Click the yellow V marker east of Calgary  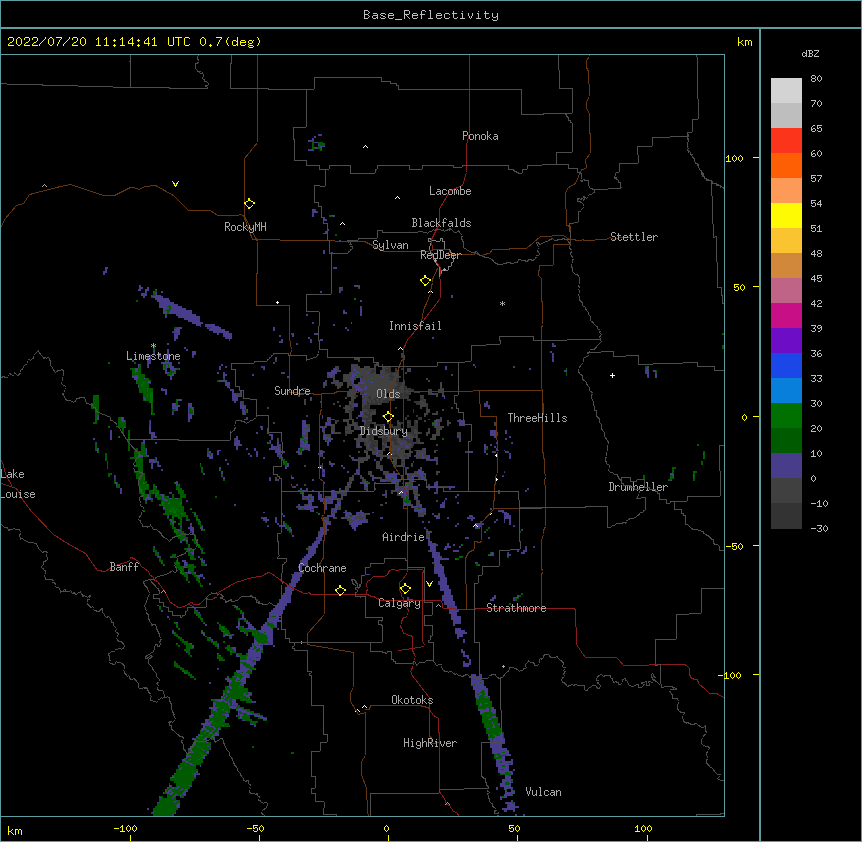[x=429, y=584]
